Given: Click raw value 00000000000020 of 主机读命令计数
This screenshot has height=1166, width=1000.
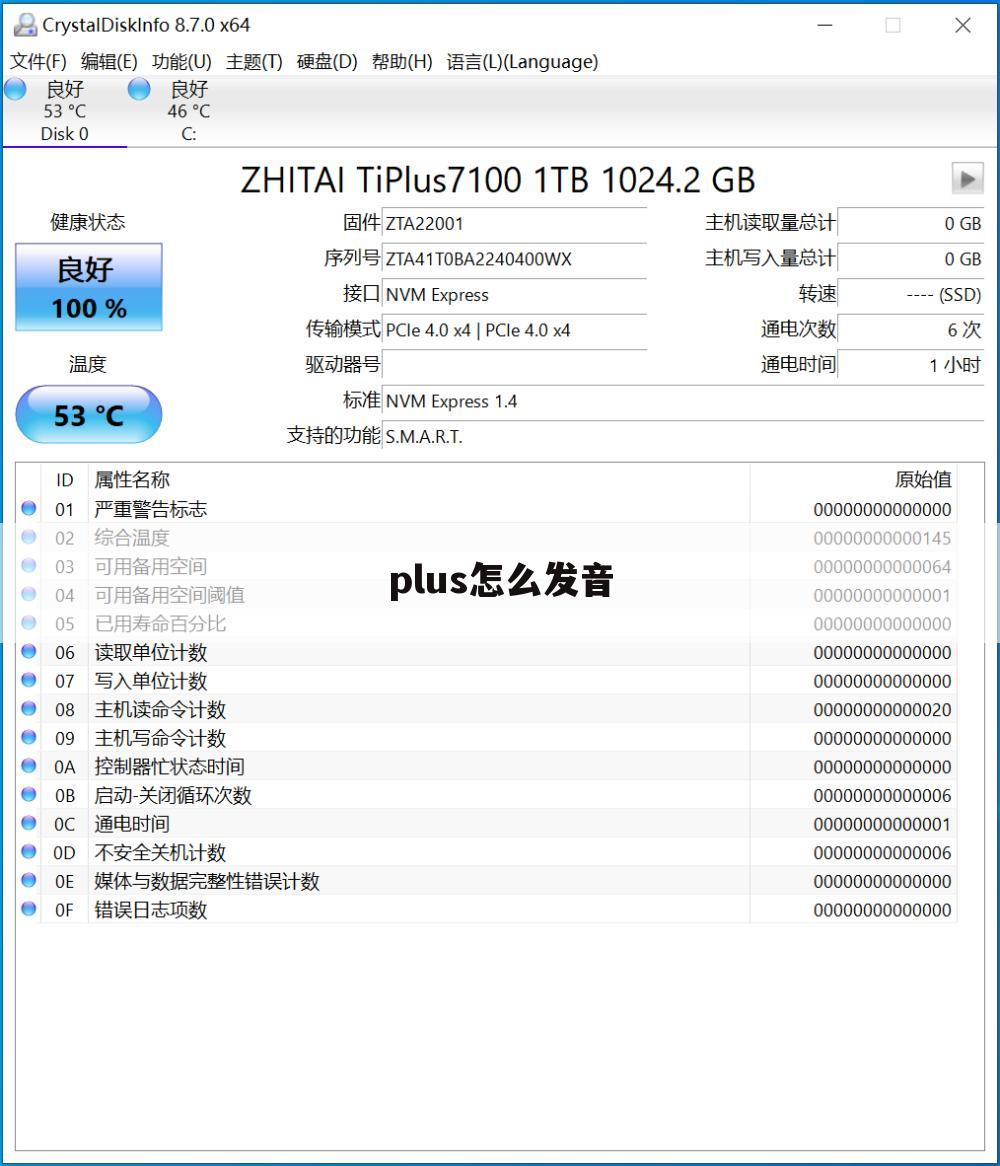Looking at the screenshot, I should [883, 710].
